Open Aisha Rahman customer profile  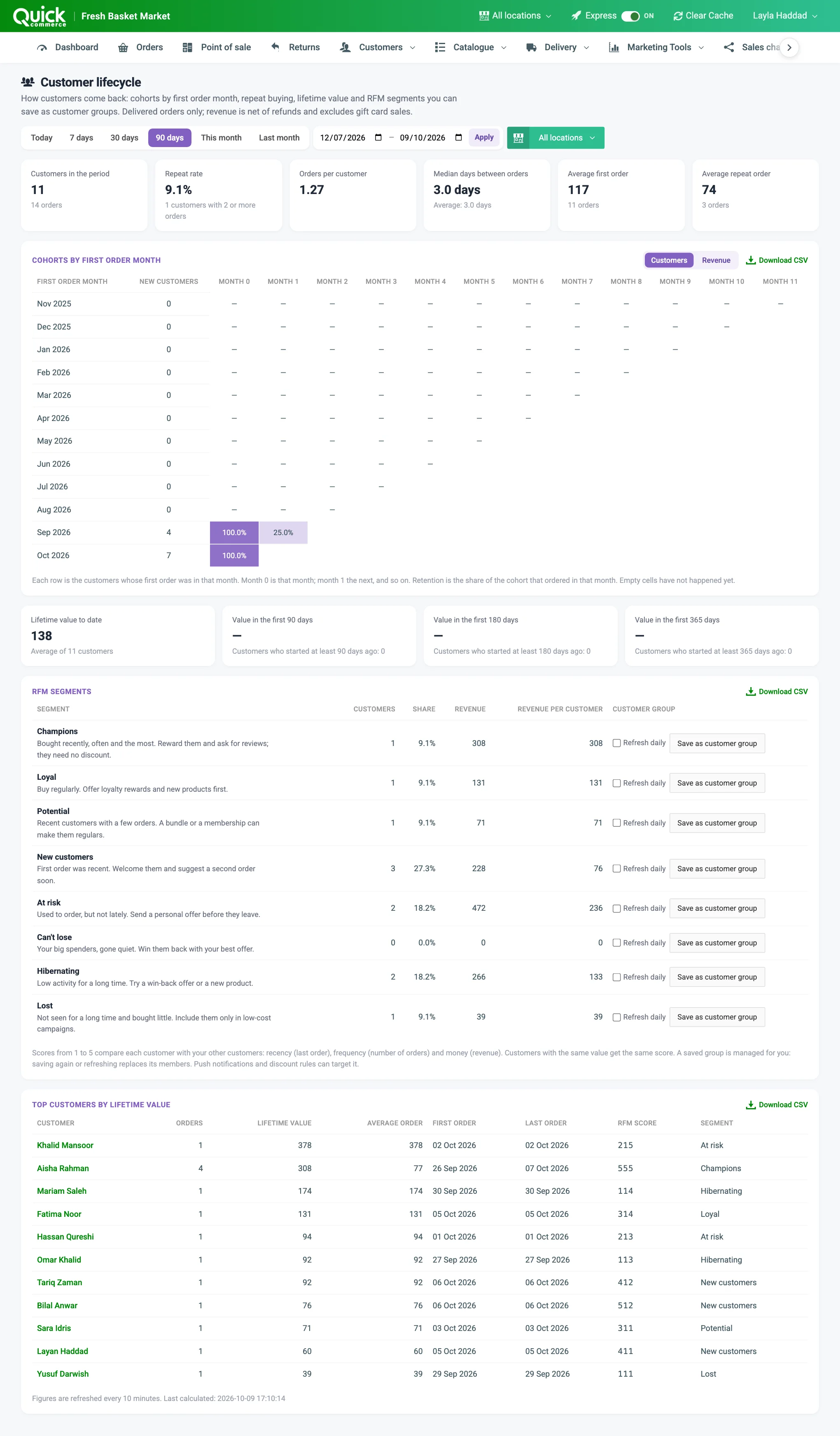pyautogui.click(x=63, y=1169)
